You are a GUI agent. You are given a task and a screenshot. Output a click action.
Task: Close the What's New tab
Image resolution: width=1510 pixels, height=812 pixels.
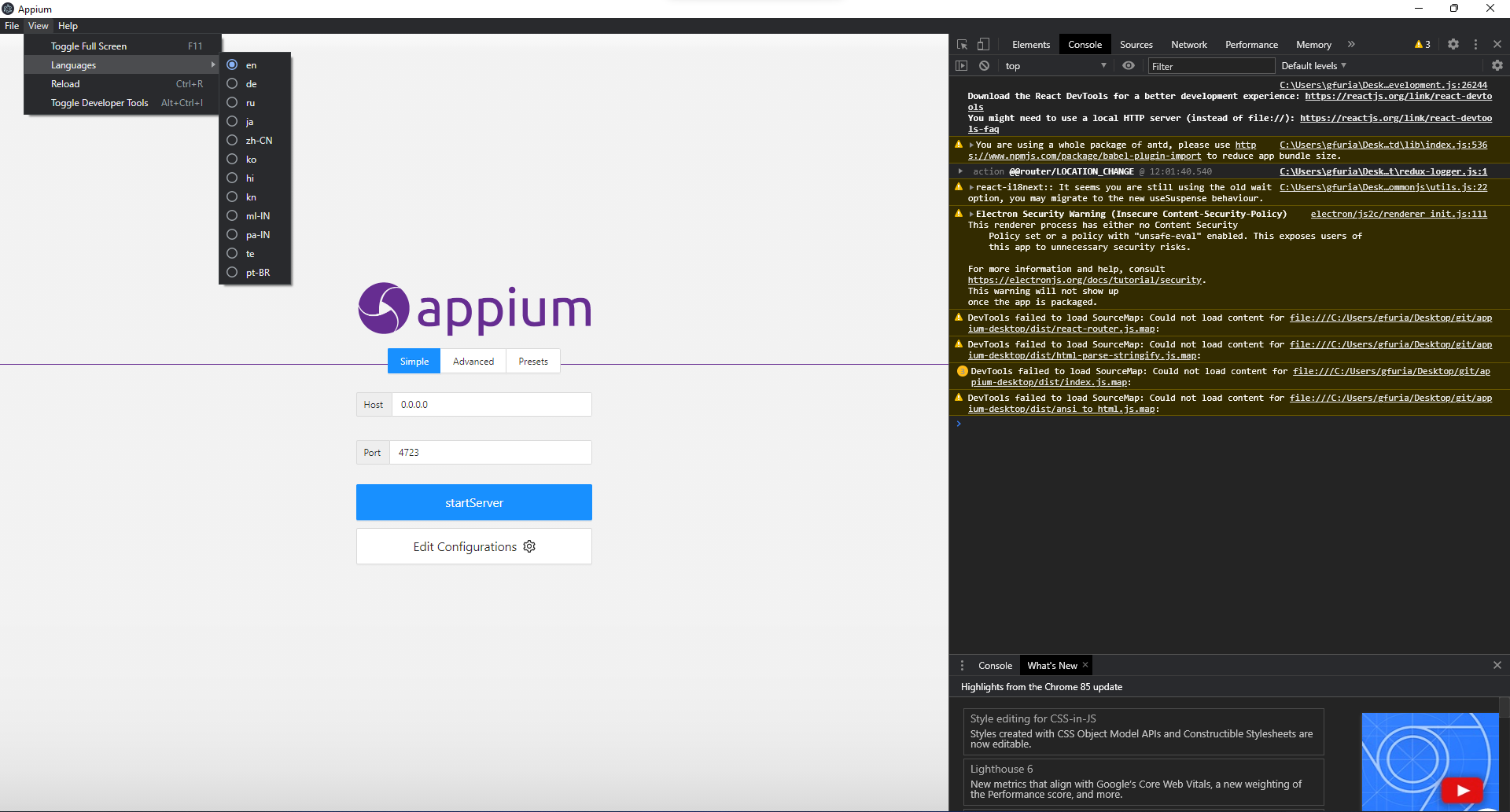[x=1085, y=665]
